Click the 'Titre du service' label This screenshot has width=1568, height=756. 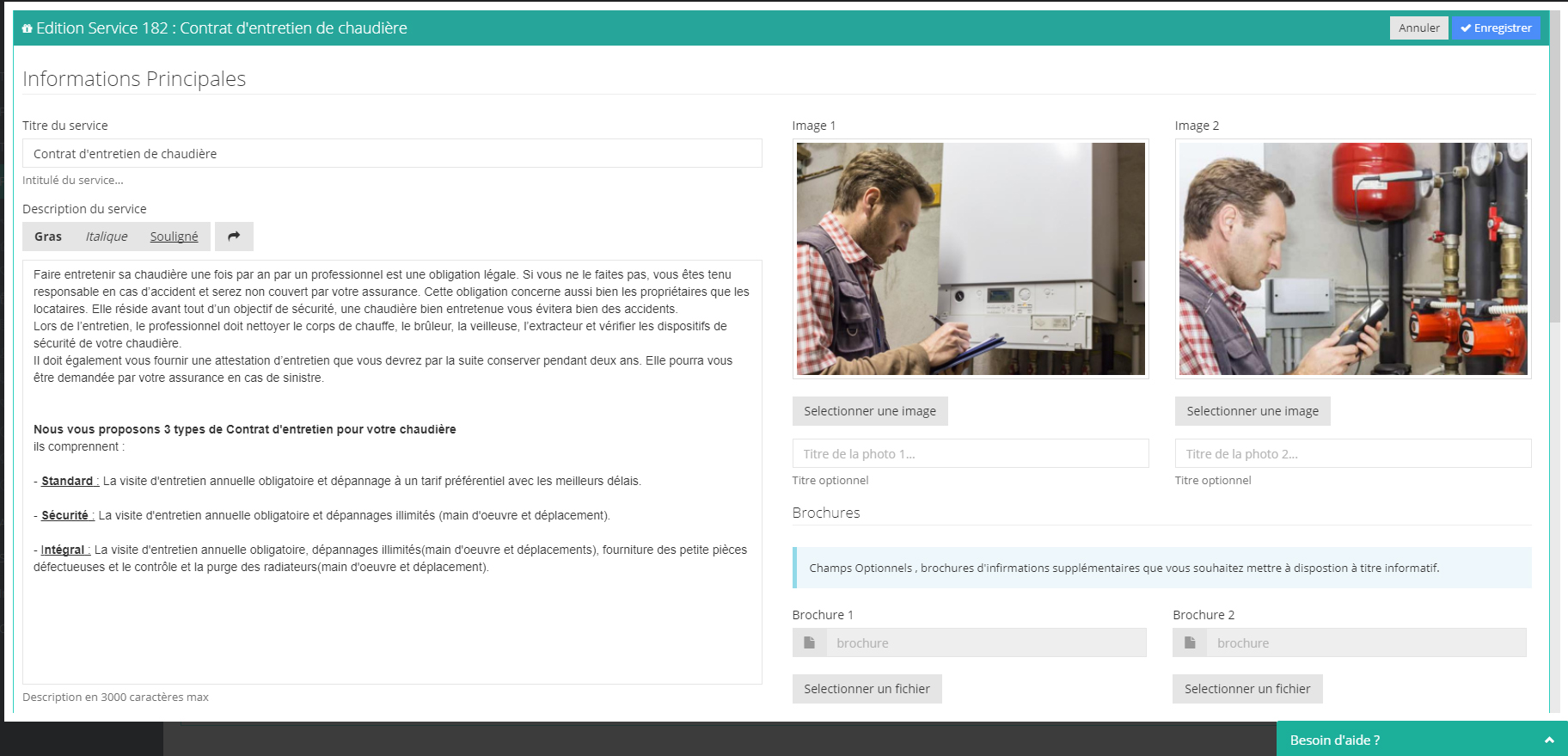coord(65,126)
